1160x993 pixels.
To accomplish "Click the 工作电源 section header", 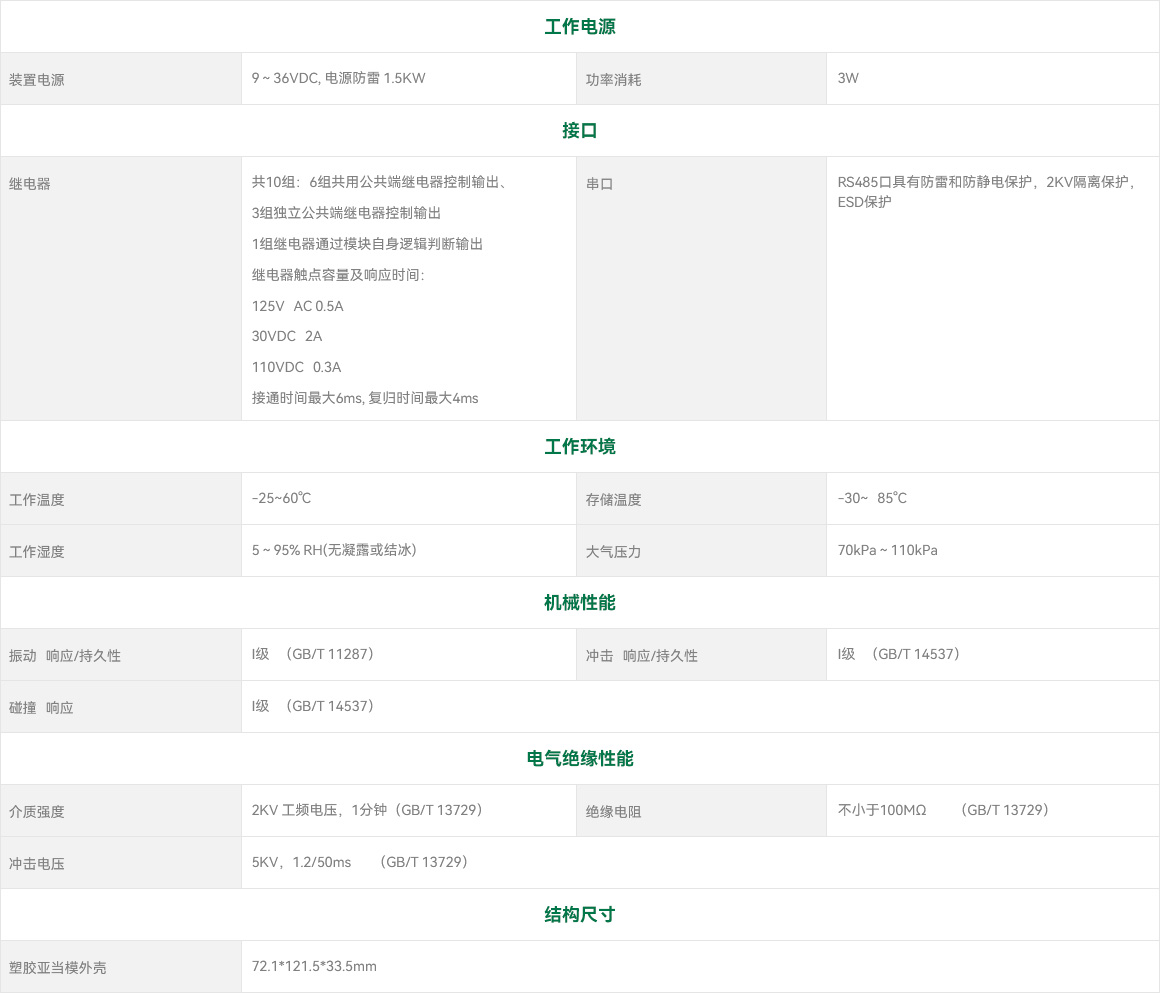I will 579,27.
